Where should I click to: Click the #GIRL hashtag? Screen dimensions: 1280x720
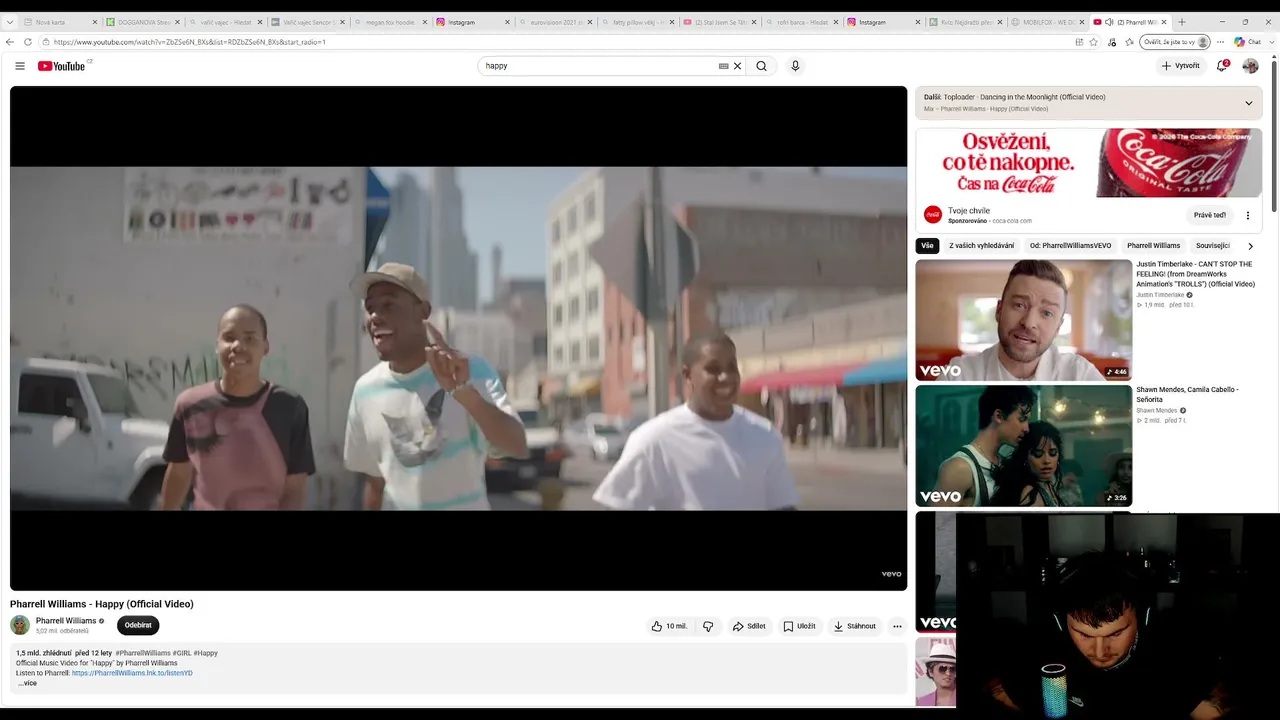(182, 653)
